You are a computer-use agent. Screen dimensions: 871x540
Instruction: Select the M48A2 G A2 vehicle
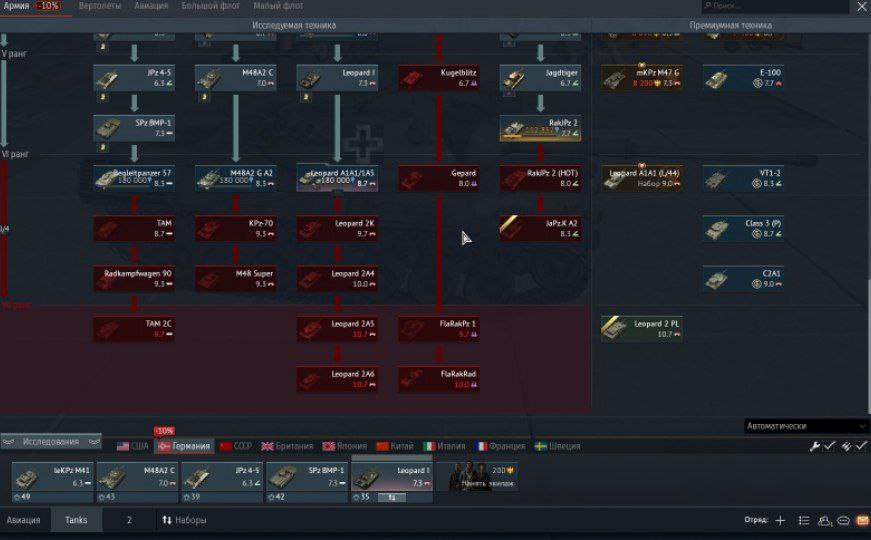coord(236,178)
